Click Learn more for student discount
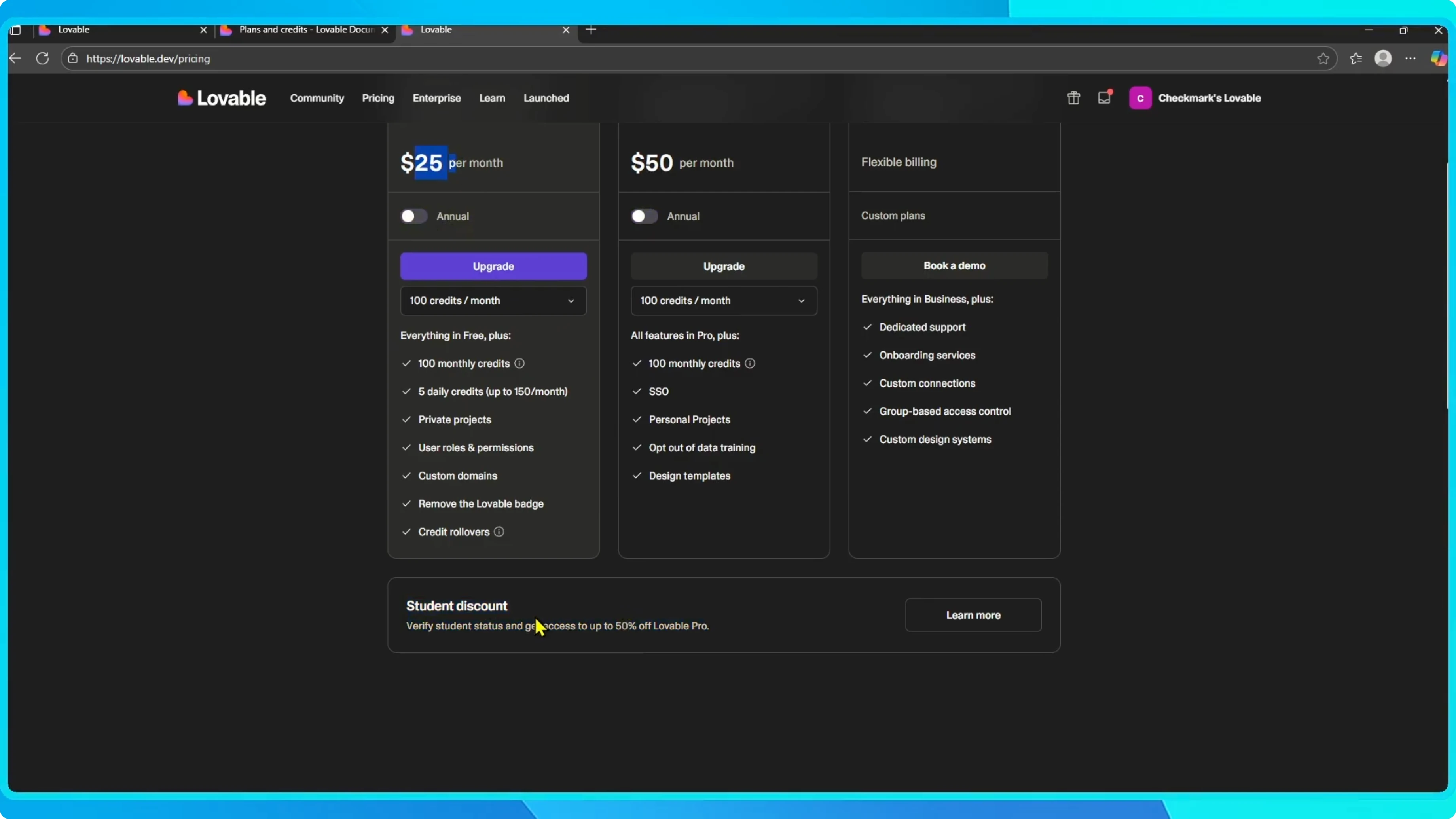1456x819 pixels. click(973, 615)
